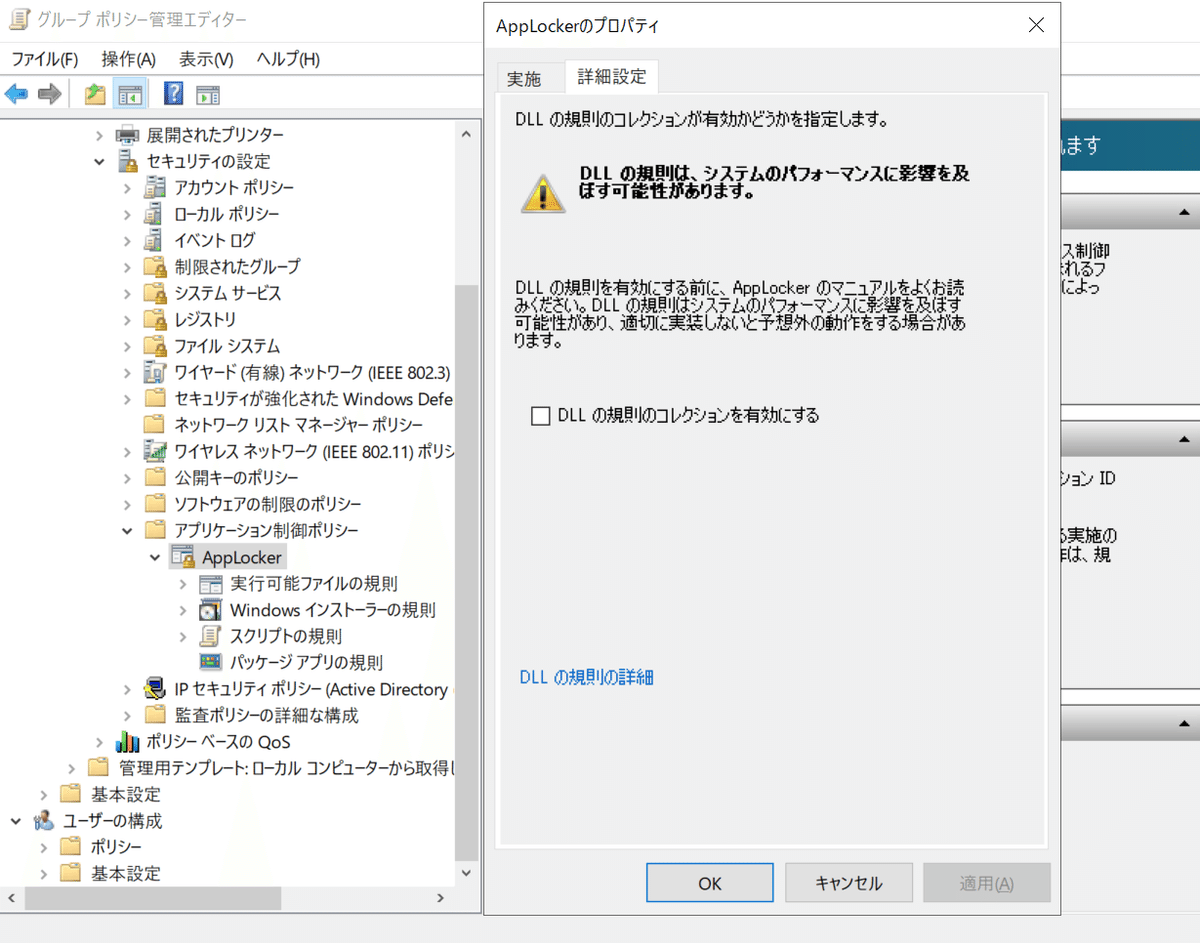Collapse the first action pane section arrow

coord(1184,212)
